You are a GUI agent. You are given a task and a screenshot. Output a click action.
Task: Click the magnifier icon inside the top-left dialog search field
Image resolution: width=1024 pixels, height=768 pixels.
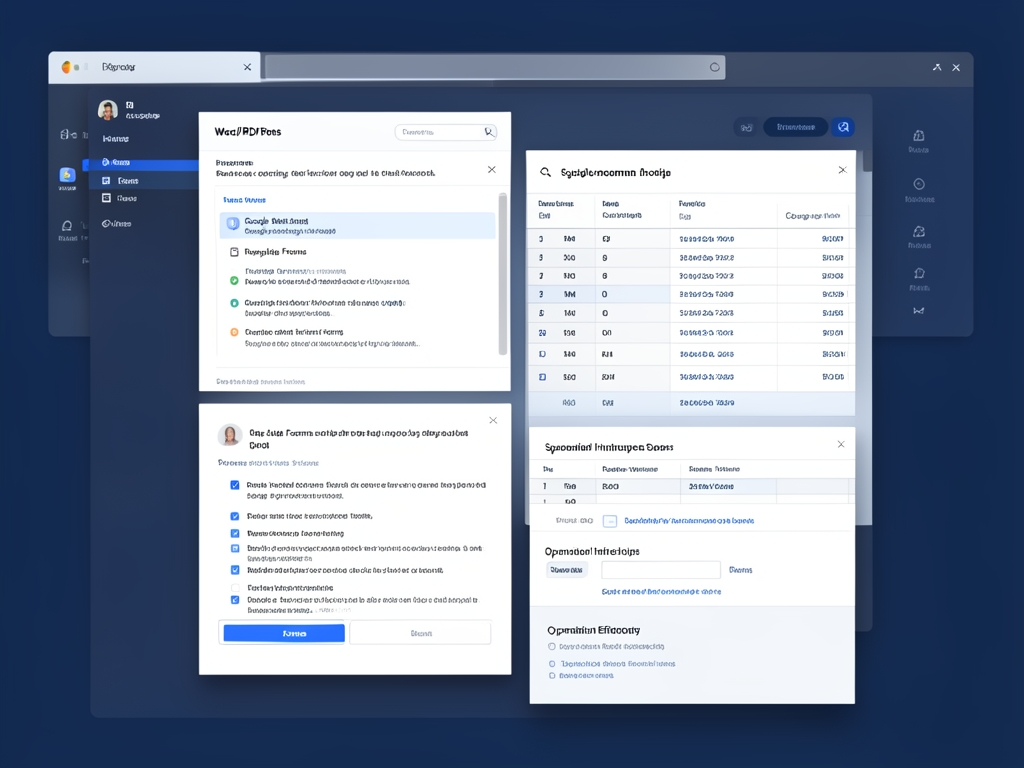(488, 132)
